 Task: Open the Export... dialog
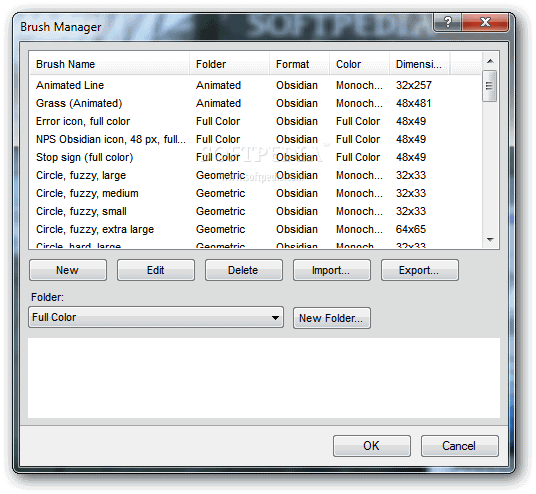(419, 270)
